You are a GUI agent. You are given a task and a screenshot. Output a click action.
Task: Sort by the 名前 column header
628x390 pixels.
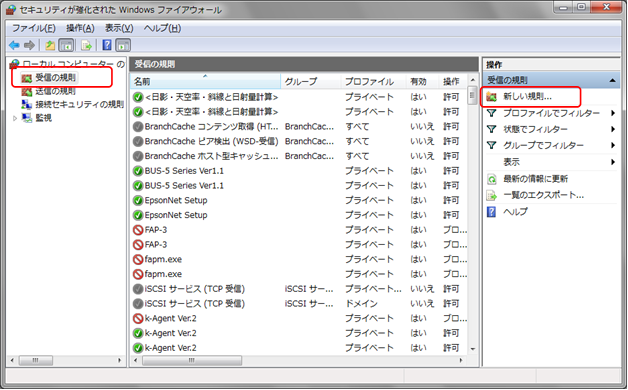coord(205,82)
